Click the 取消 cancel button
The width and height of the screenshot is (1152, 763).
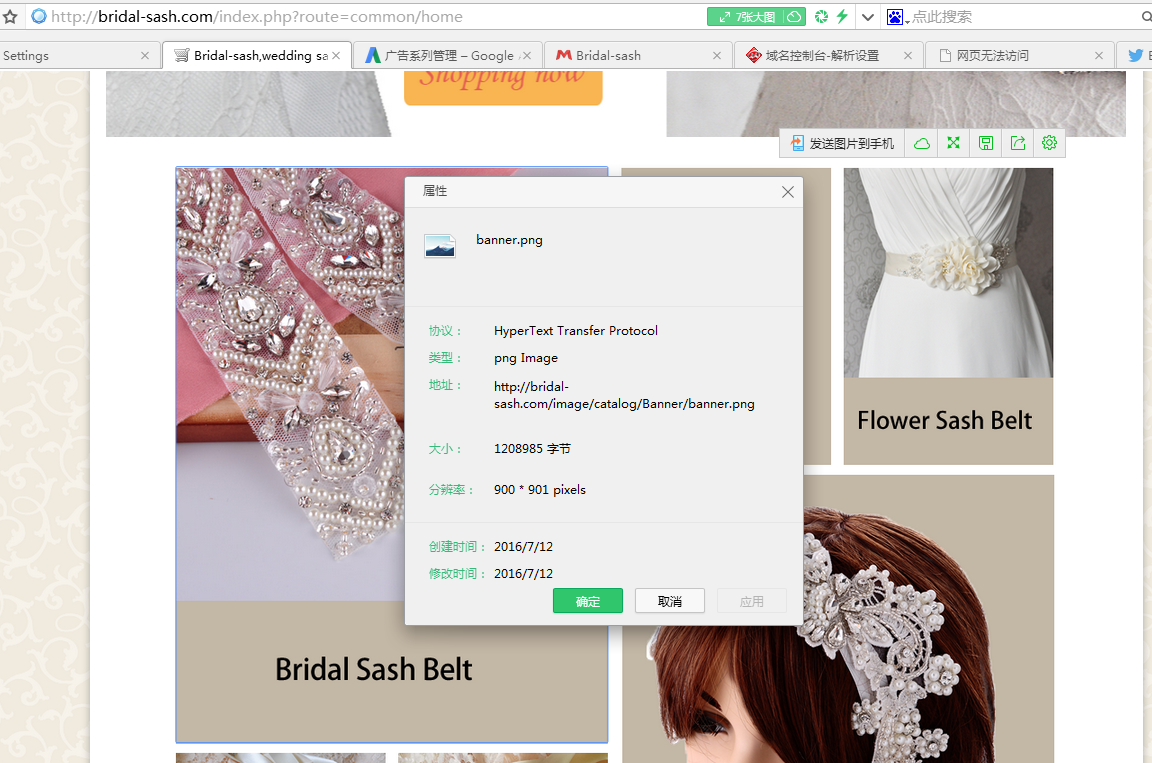click(x=670, y=601)
